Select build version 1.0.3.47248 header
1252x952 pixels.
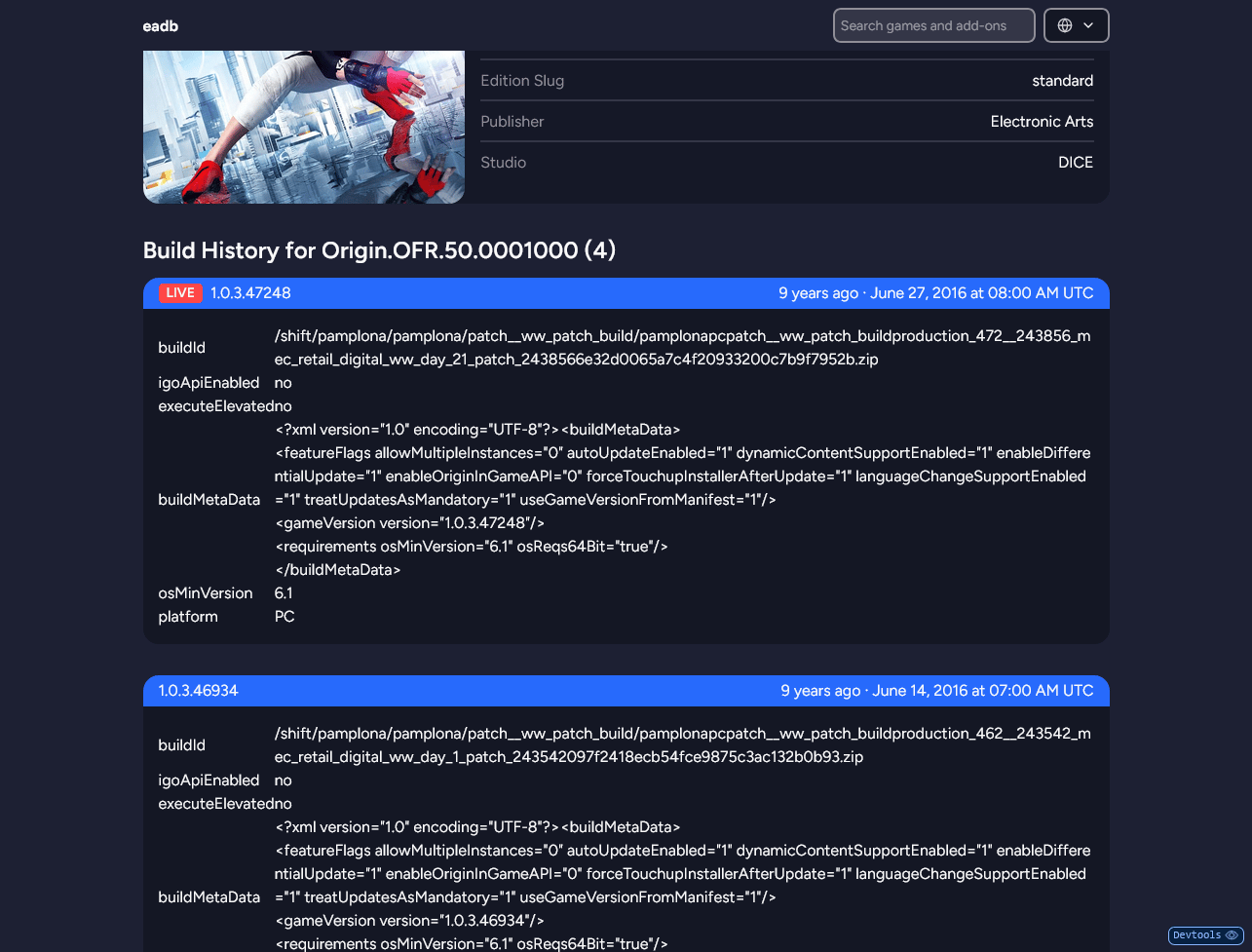click(250, 293)
